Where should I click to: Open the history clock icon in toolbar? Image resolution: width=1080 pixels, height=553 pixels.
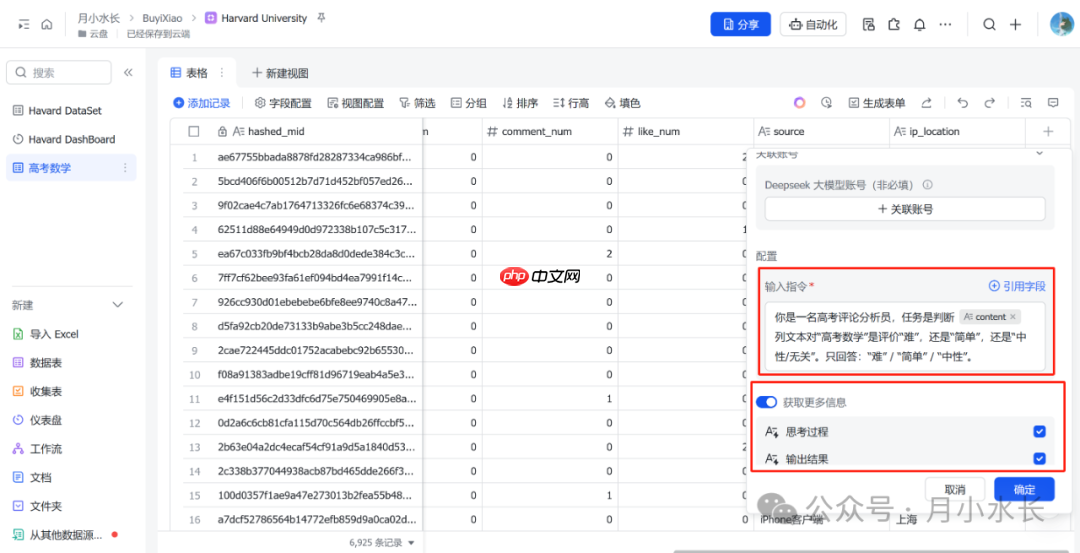(x=827, y=103)
